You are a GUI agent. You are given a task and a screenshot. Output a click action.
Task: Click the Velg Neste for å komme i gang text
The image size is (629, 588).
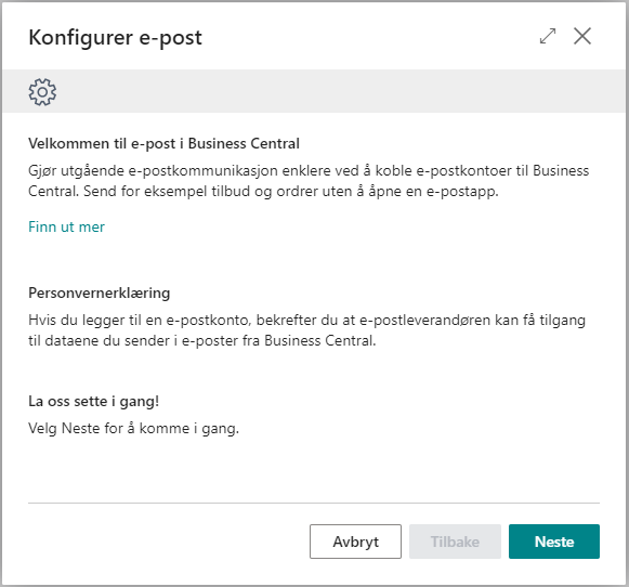(134, 428)
